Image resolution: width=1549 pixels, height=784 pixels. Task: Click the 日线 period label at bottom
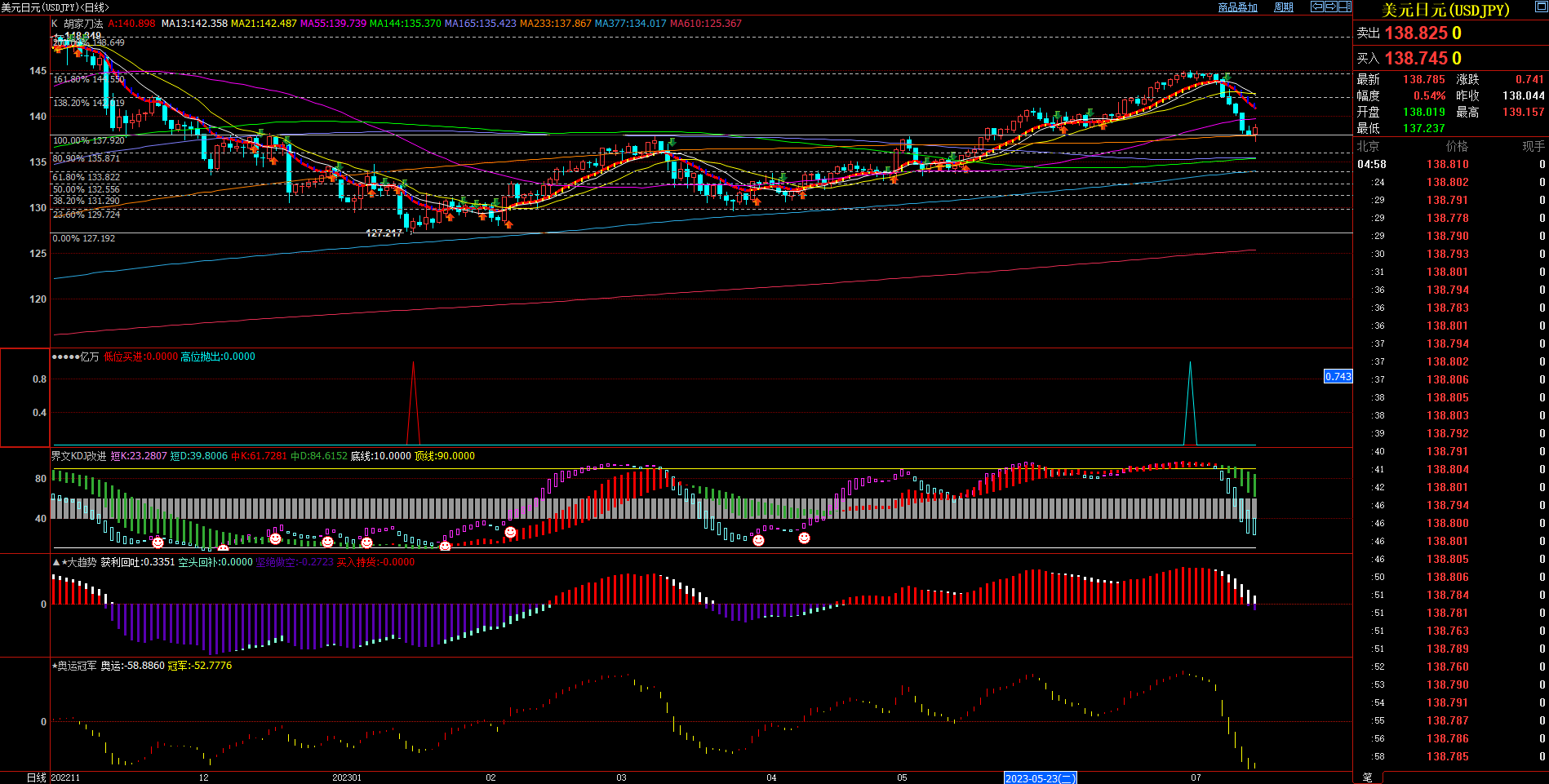(37, 777)
